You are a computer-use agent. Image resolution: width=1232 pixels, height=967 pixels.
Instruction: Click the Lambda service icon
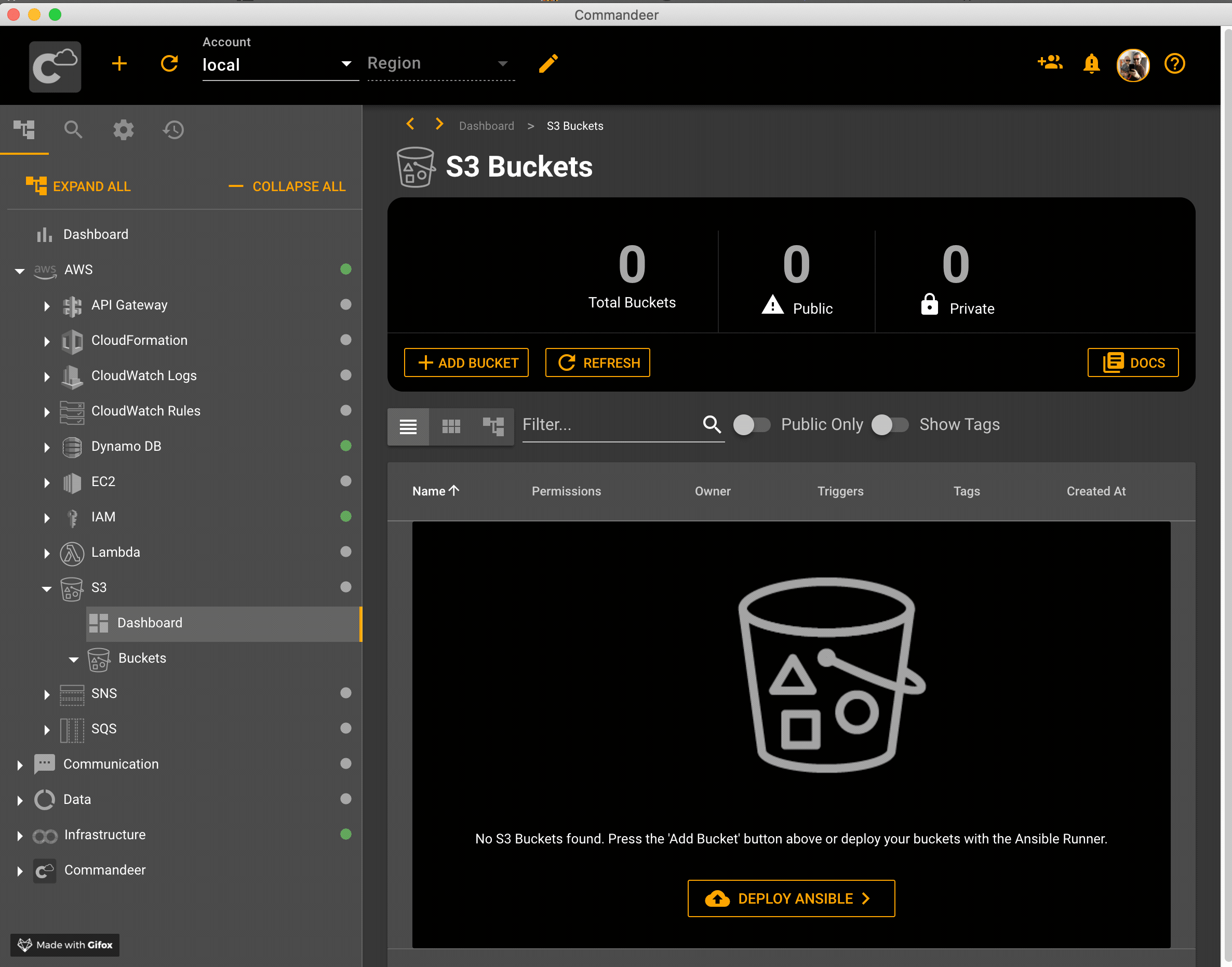[72, 553]
